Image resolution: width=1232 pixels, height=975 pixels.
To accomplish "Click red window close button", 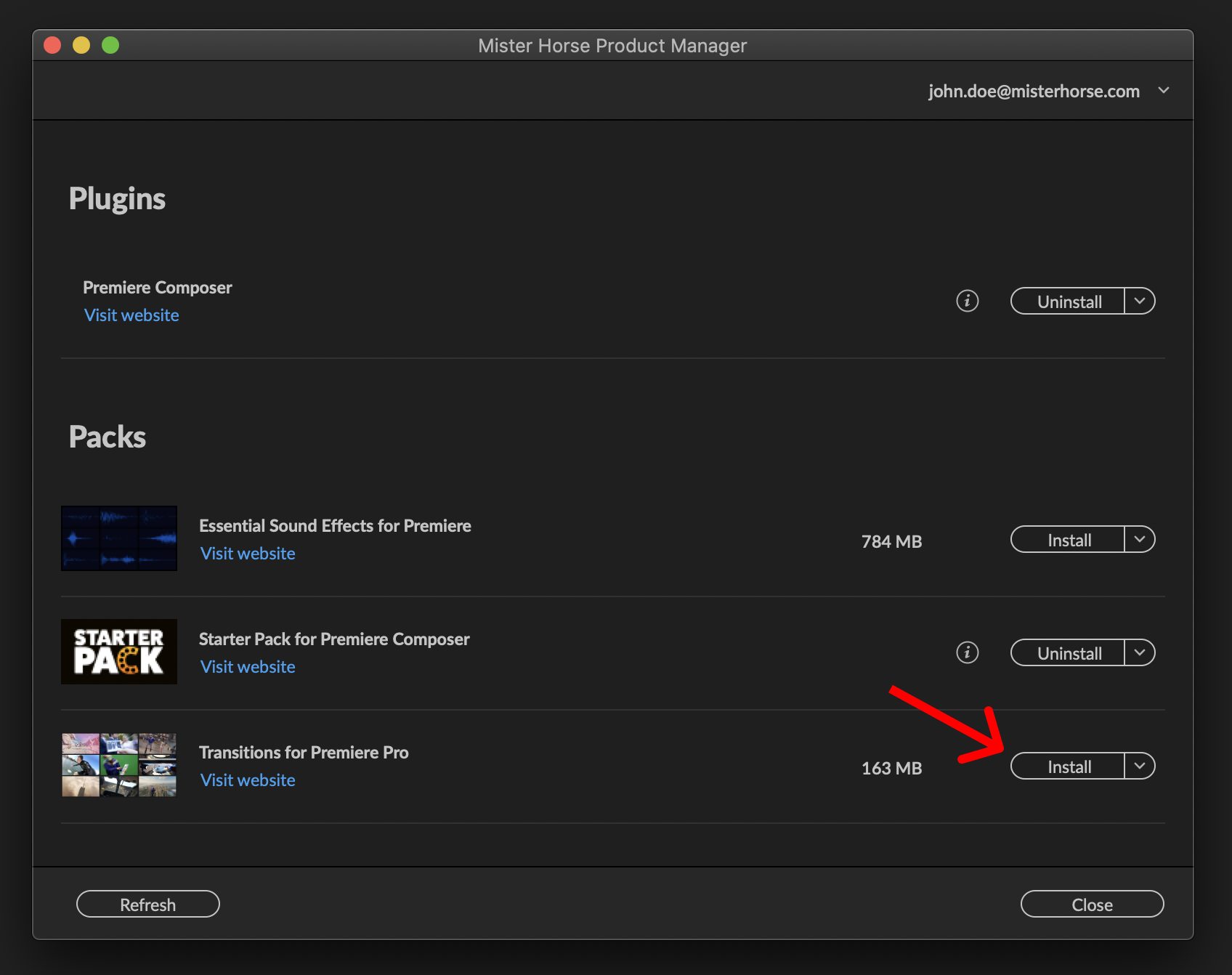I will pyautogui.click(x=52, y=45).
